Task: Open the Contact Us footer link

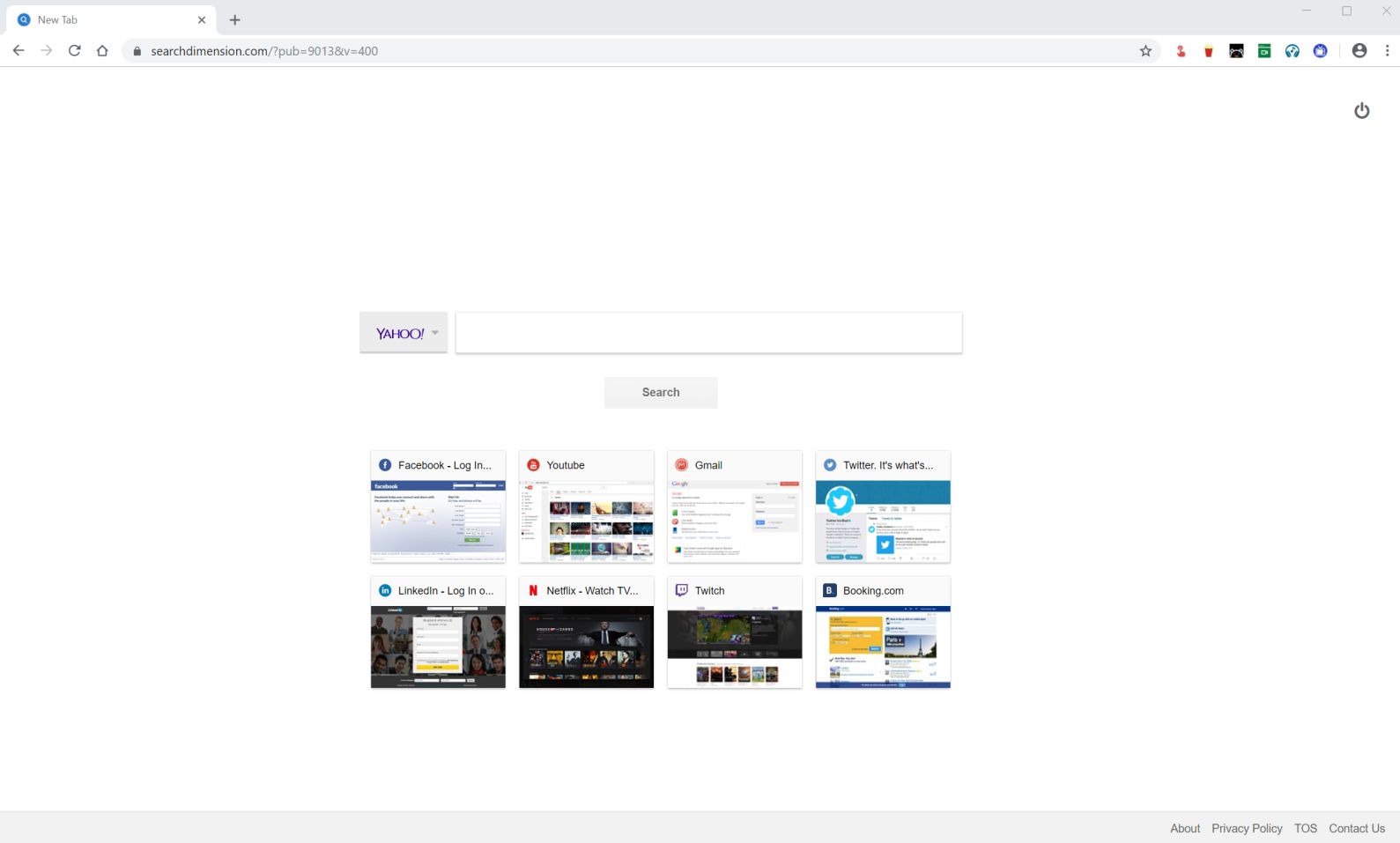Action: pyautogui.click(x=1357, y=828)
